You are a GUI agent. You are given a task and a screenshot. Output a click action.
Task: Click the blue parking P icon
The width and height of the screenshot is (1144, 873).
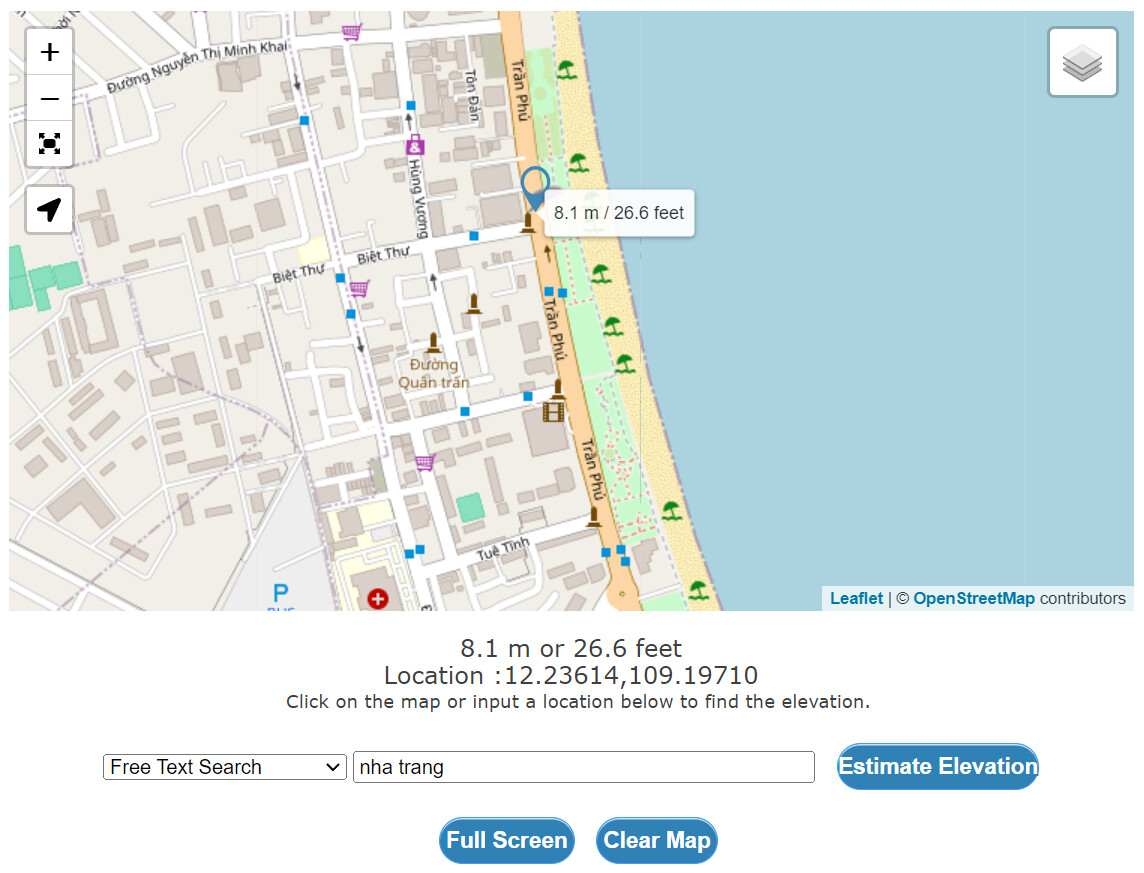pyautogui.click(x=280, y=594)
